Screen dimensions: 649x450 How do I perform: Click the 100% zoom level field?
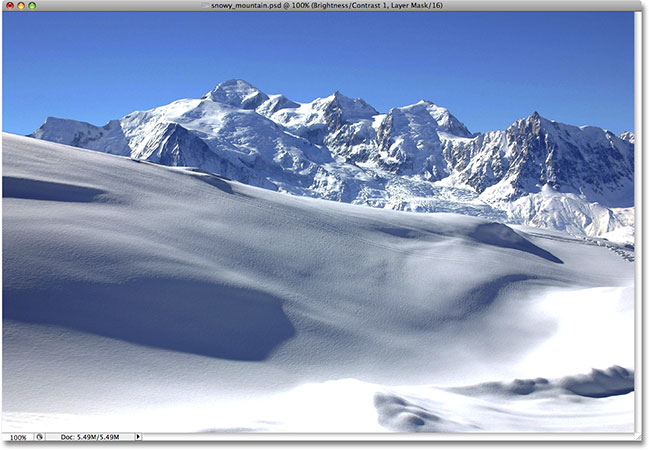pos(18,437)
